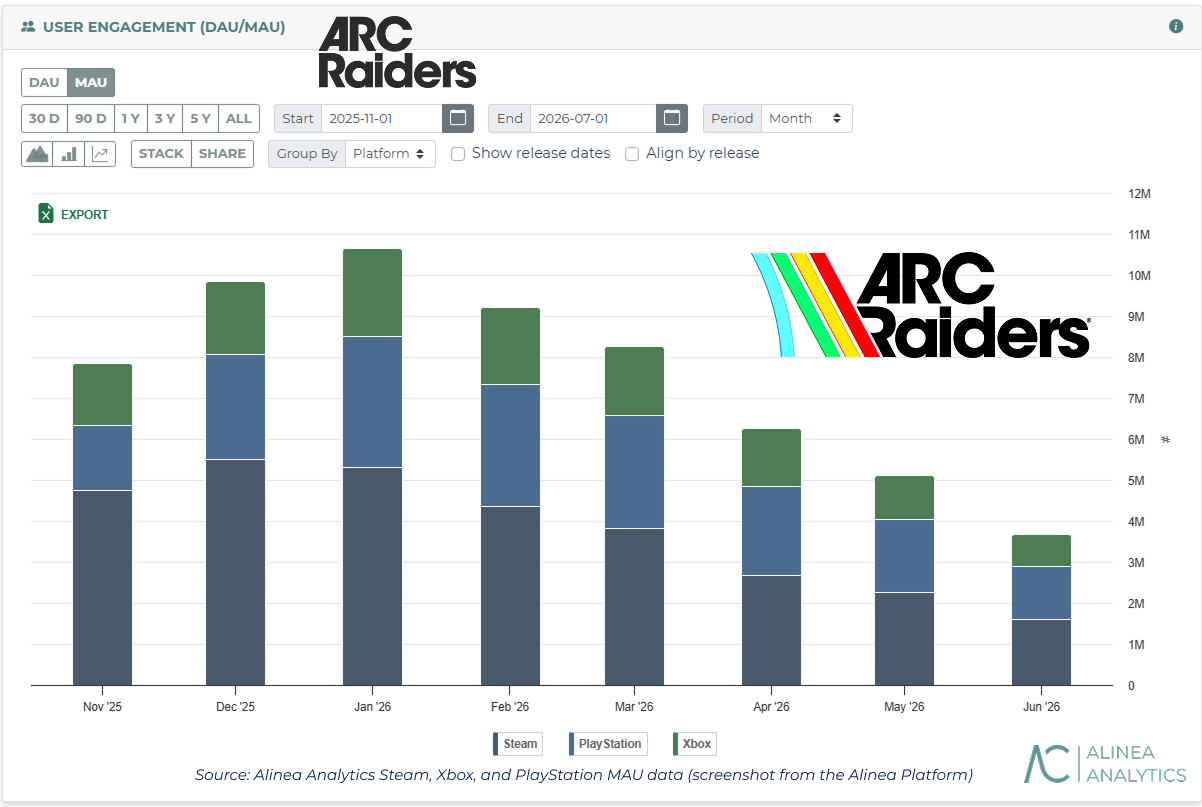1202x807 pixels.
Task: Set the range to 5 Y
Action: coord(200,118)
